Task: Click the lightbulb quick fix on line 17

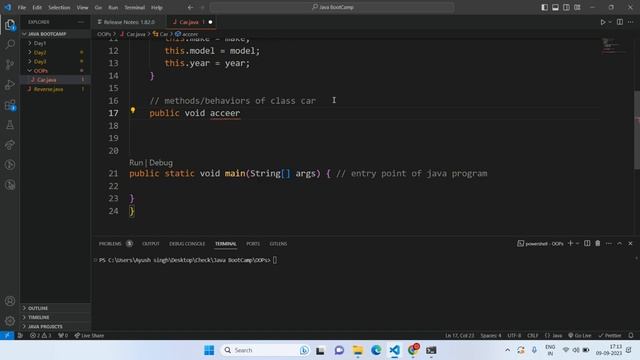Action: (133, 110)
